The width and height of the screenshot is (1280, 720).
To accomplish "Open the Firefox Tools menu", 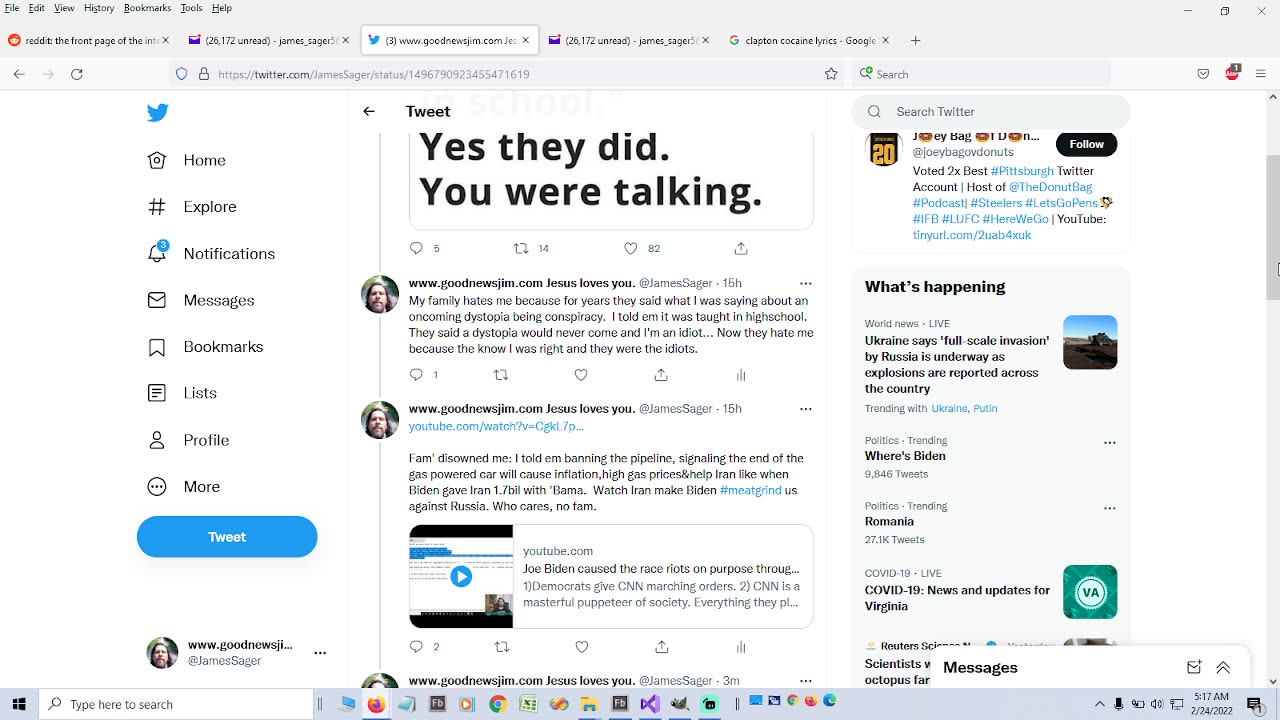I will [191, 8].
